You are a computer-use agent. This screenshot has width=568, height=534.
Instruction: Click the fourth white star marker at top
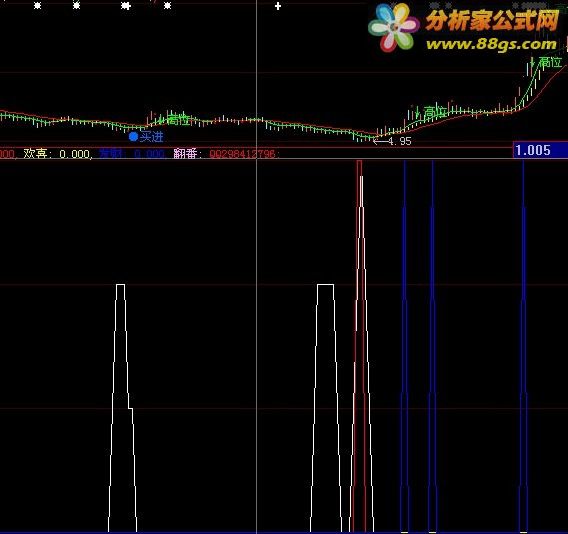point(167,6)
